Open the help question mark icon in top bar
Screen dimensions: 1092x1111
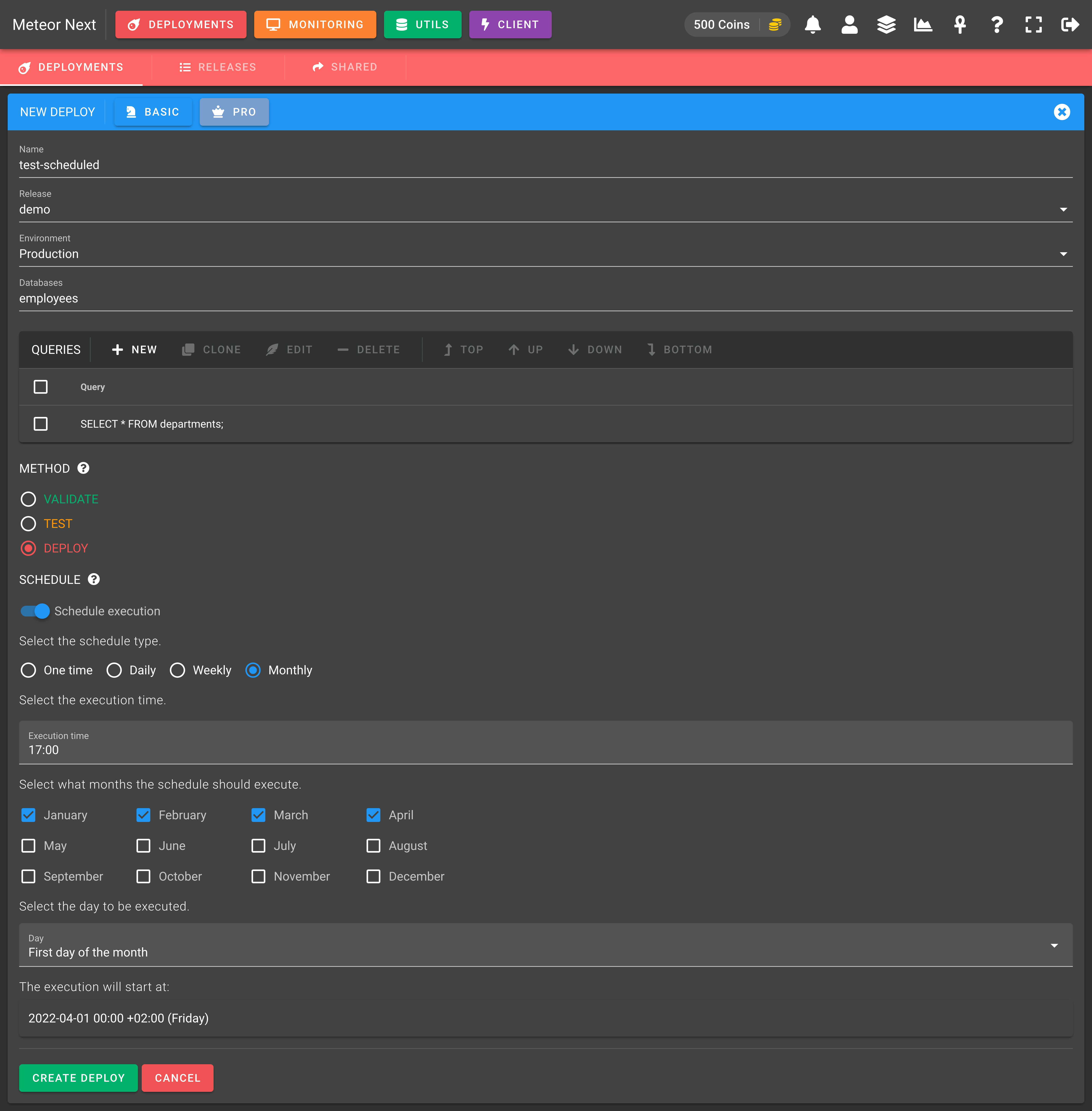[997, 25]
